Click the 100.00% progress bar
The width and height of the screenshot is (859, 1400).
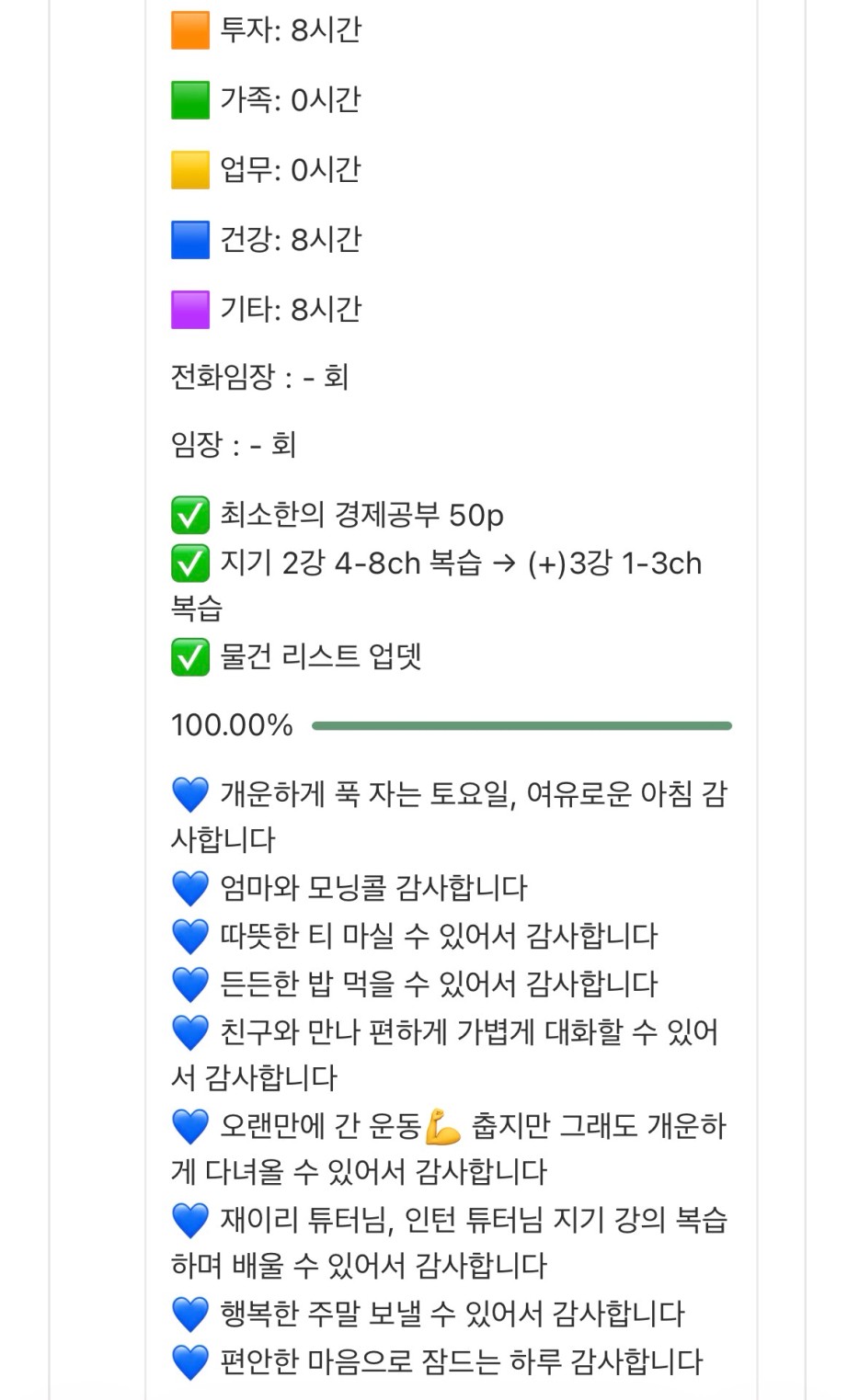tap(521, 726)
